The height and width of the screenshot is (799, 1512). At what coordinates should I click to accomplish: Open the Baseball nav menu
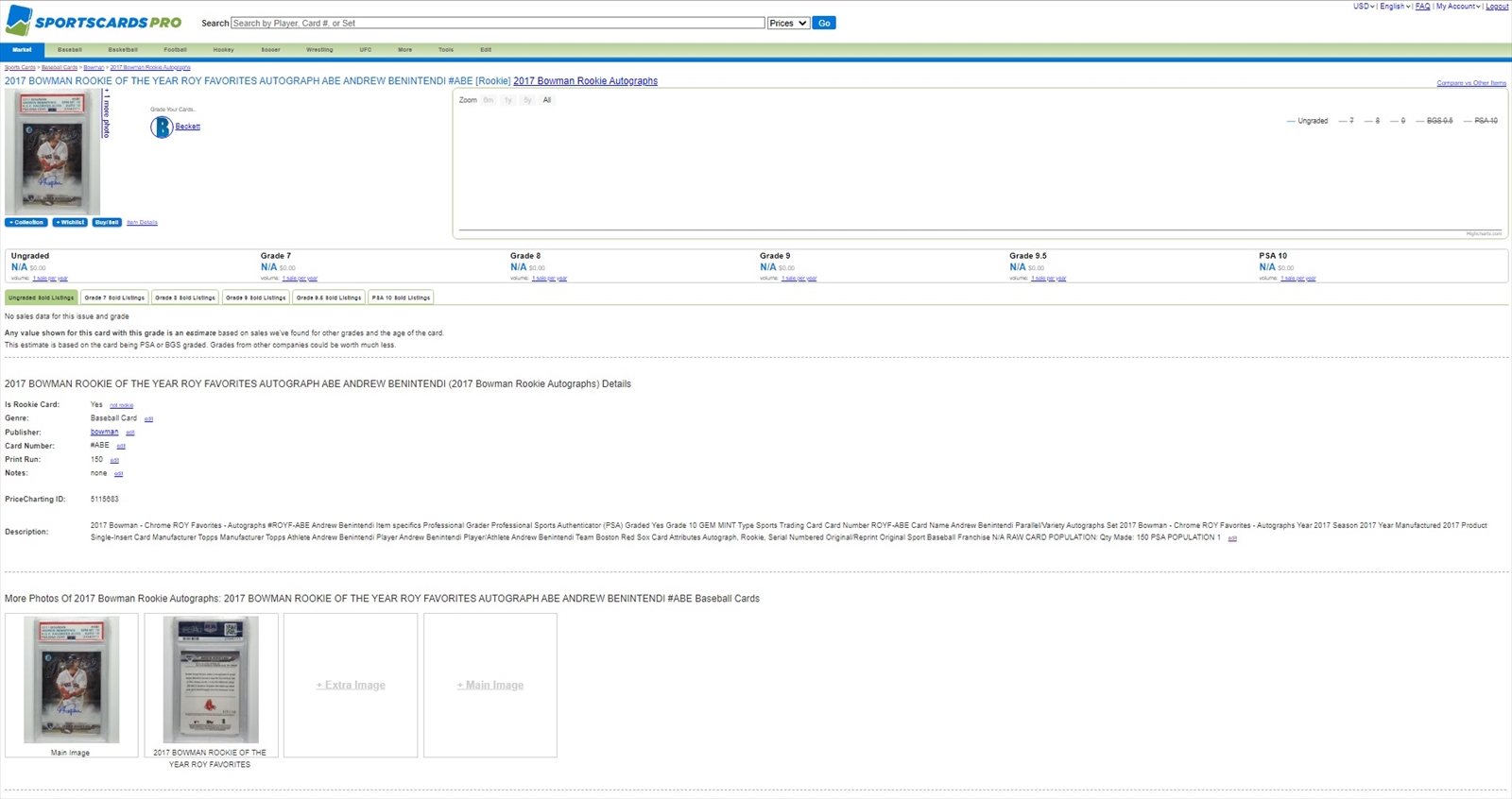[x=70, y=50]
